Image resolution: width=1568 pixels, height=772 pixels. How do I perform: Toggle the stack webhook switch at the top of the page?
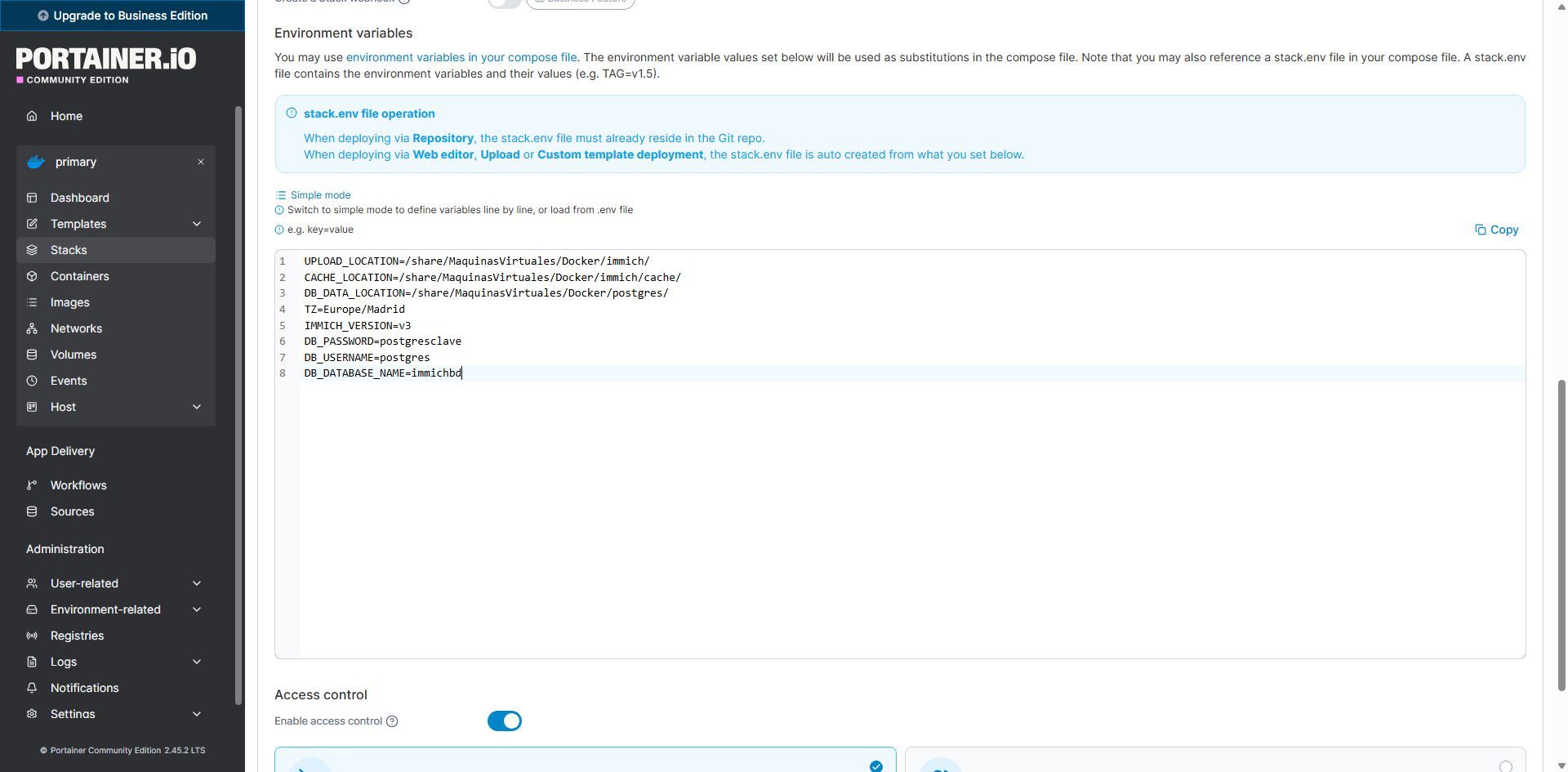coord(505,2)
